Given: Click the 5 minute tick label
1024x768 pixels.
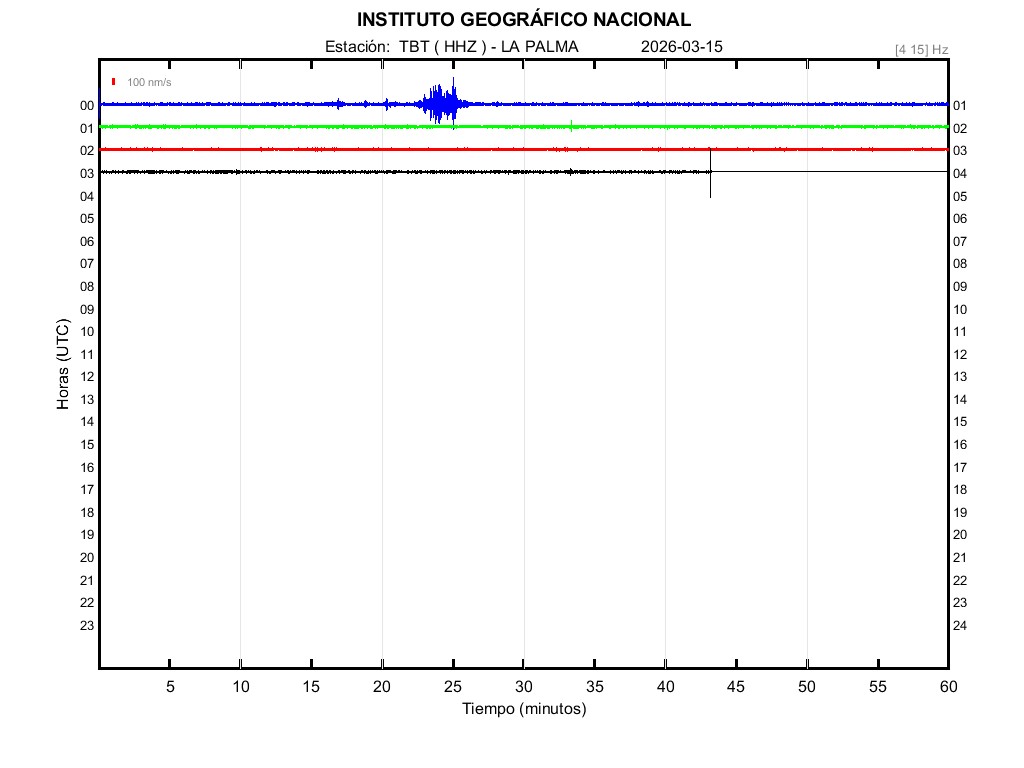Looking at the screenshot, I should click(x=170, y=687).
